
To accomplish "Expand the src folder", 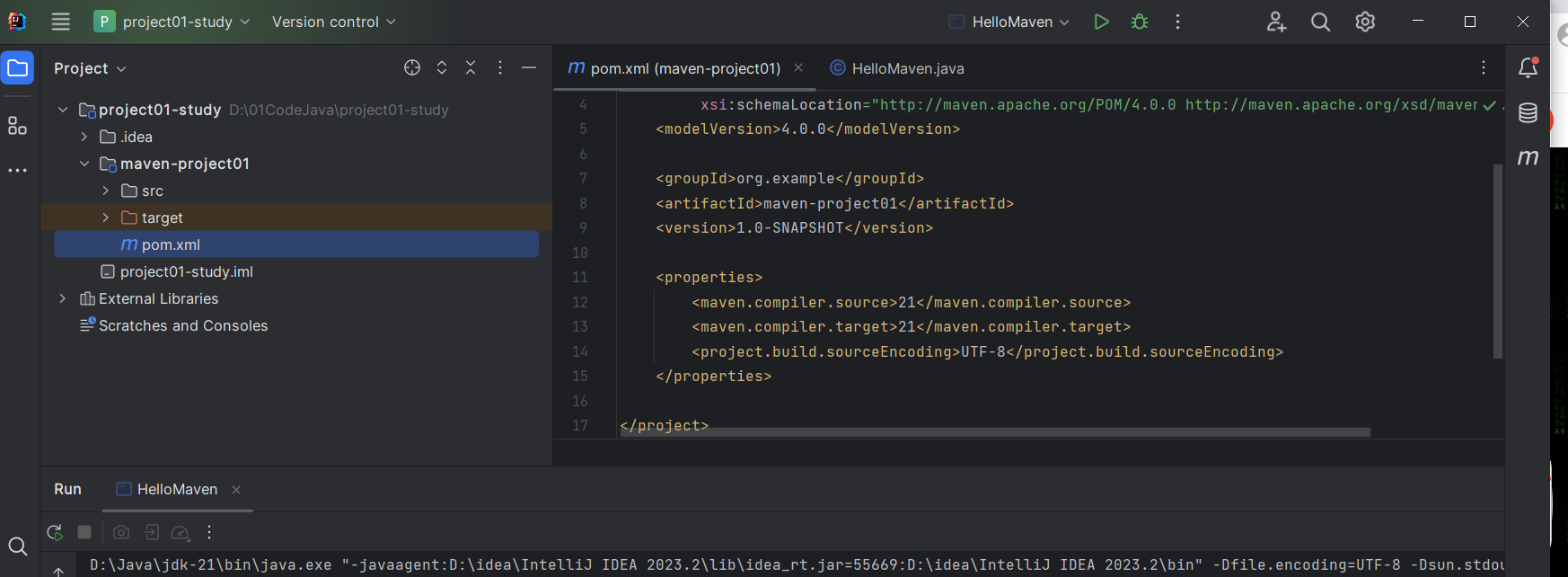I will coord(106,191).
